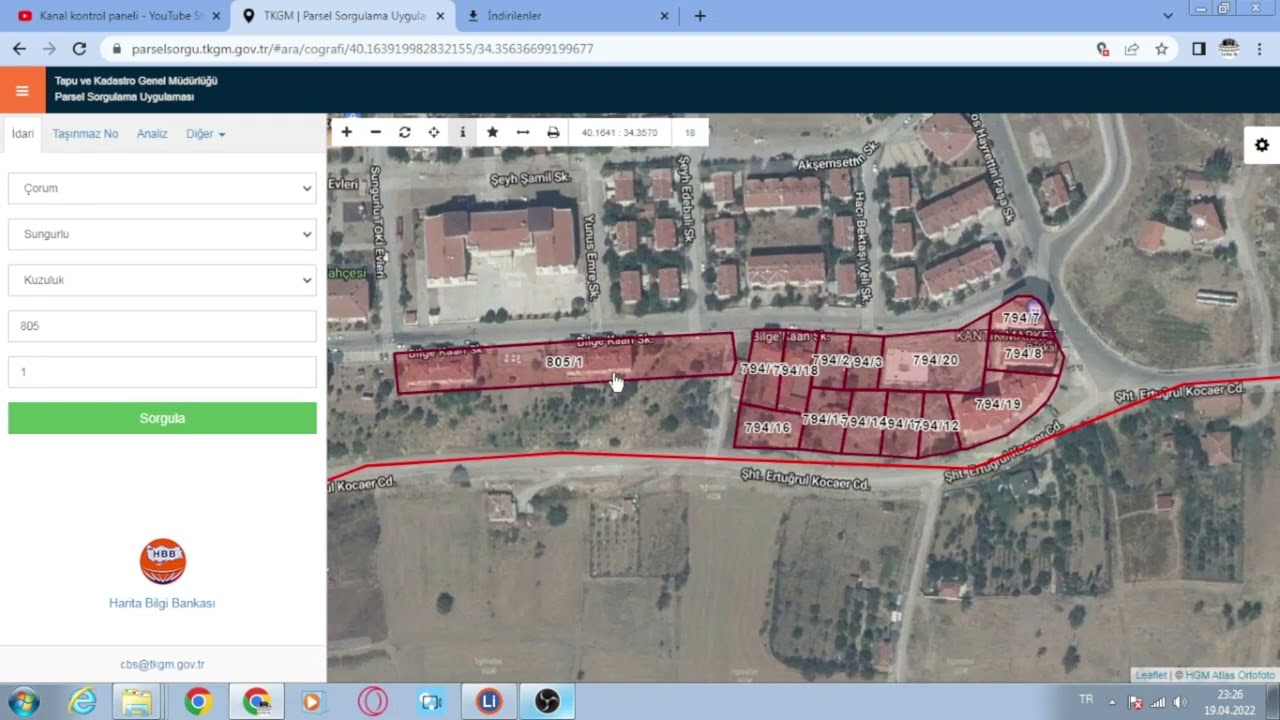Open Action Center flag tray icon
The image size is (1280, 720).
(1136, 702)
